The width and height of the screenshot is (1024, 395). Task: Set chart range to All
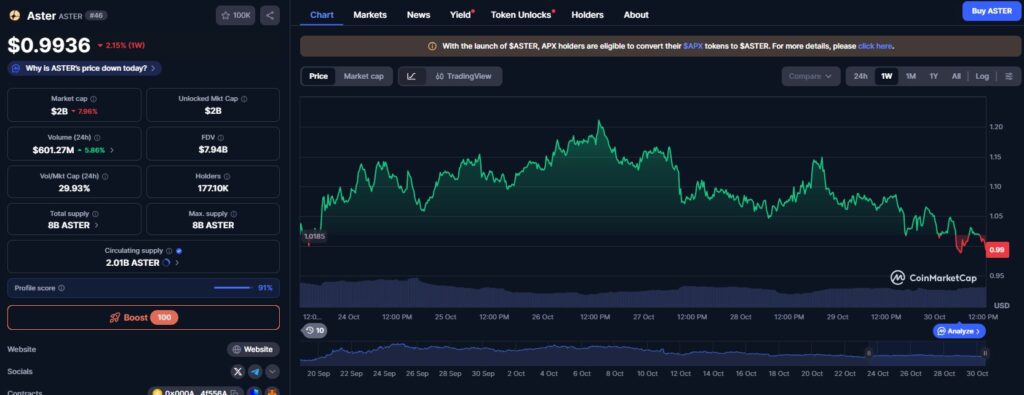956,76
